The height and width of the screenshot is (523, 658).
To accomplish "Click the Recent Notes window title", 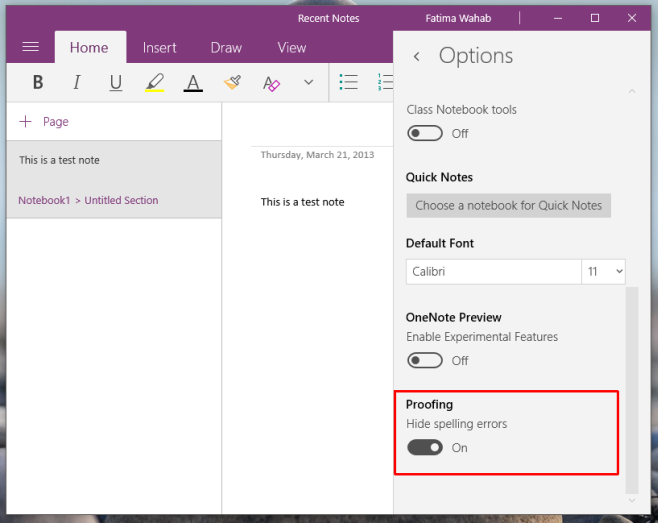I will pos(329,18).
